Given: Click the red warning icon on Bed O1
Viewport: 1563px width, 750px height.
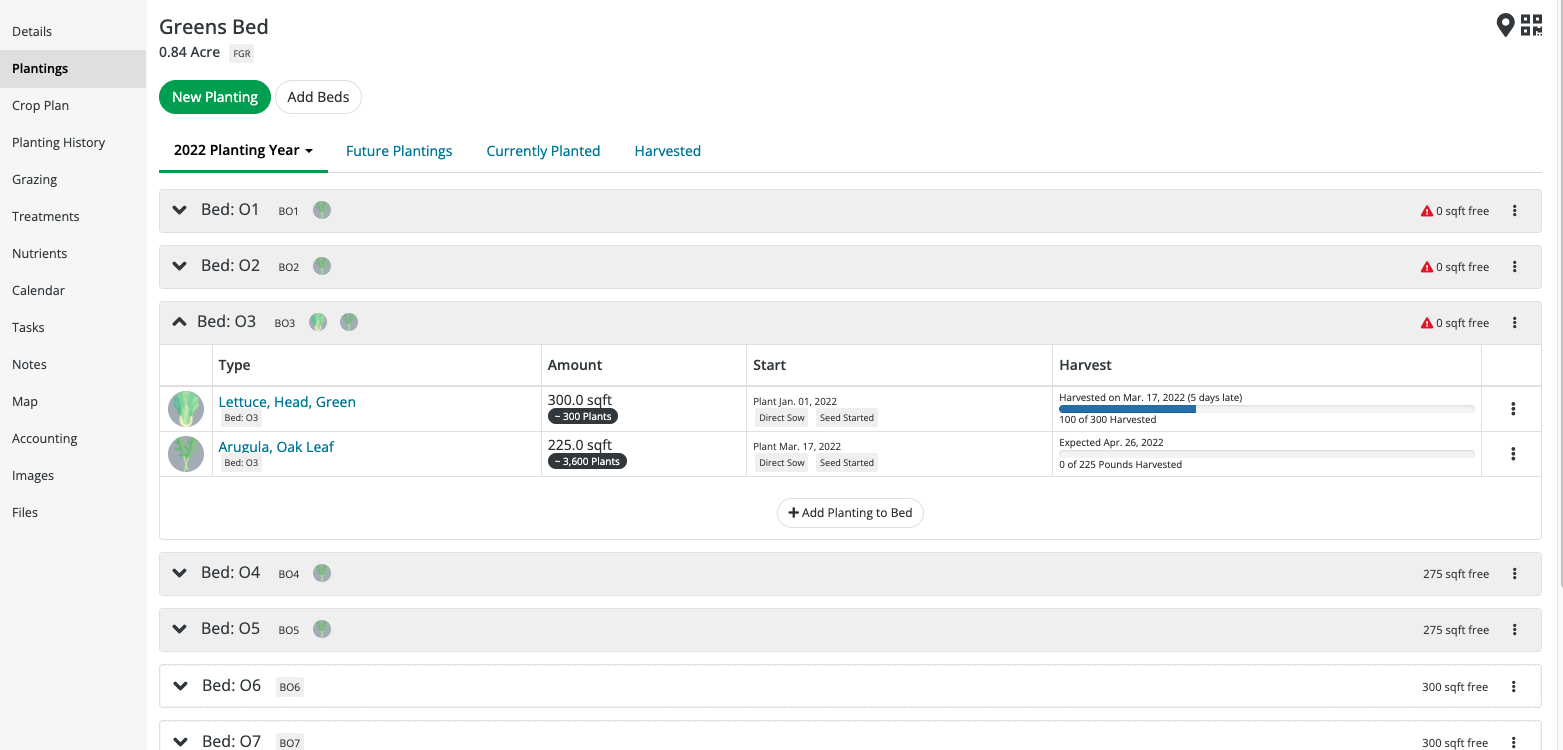Looking at the screenshot, I should pos(1427,211).
